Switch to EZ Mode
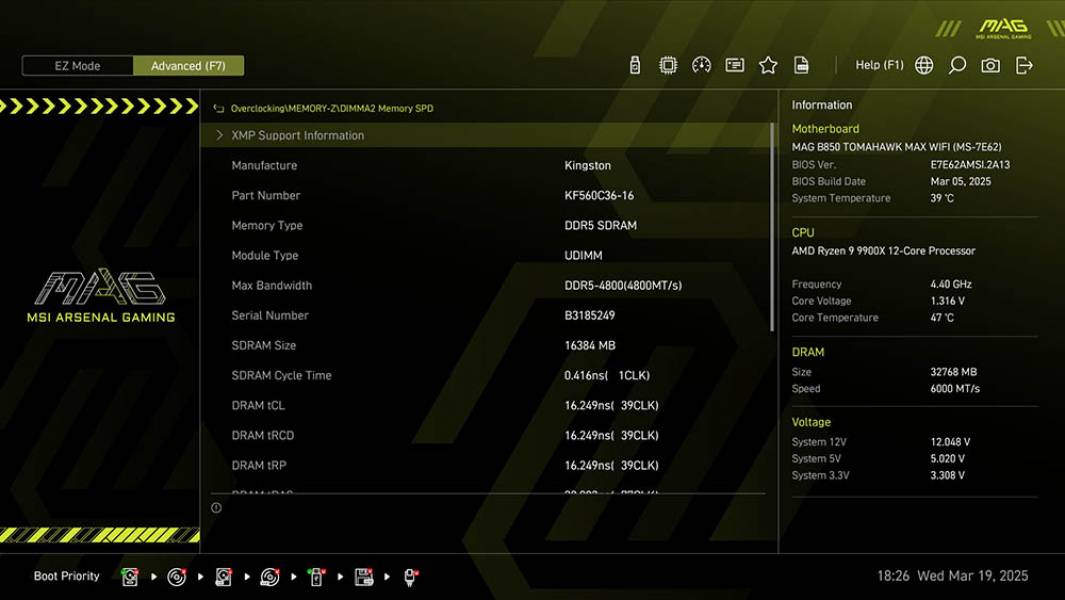 (77, 66)
